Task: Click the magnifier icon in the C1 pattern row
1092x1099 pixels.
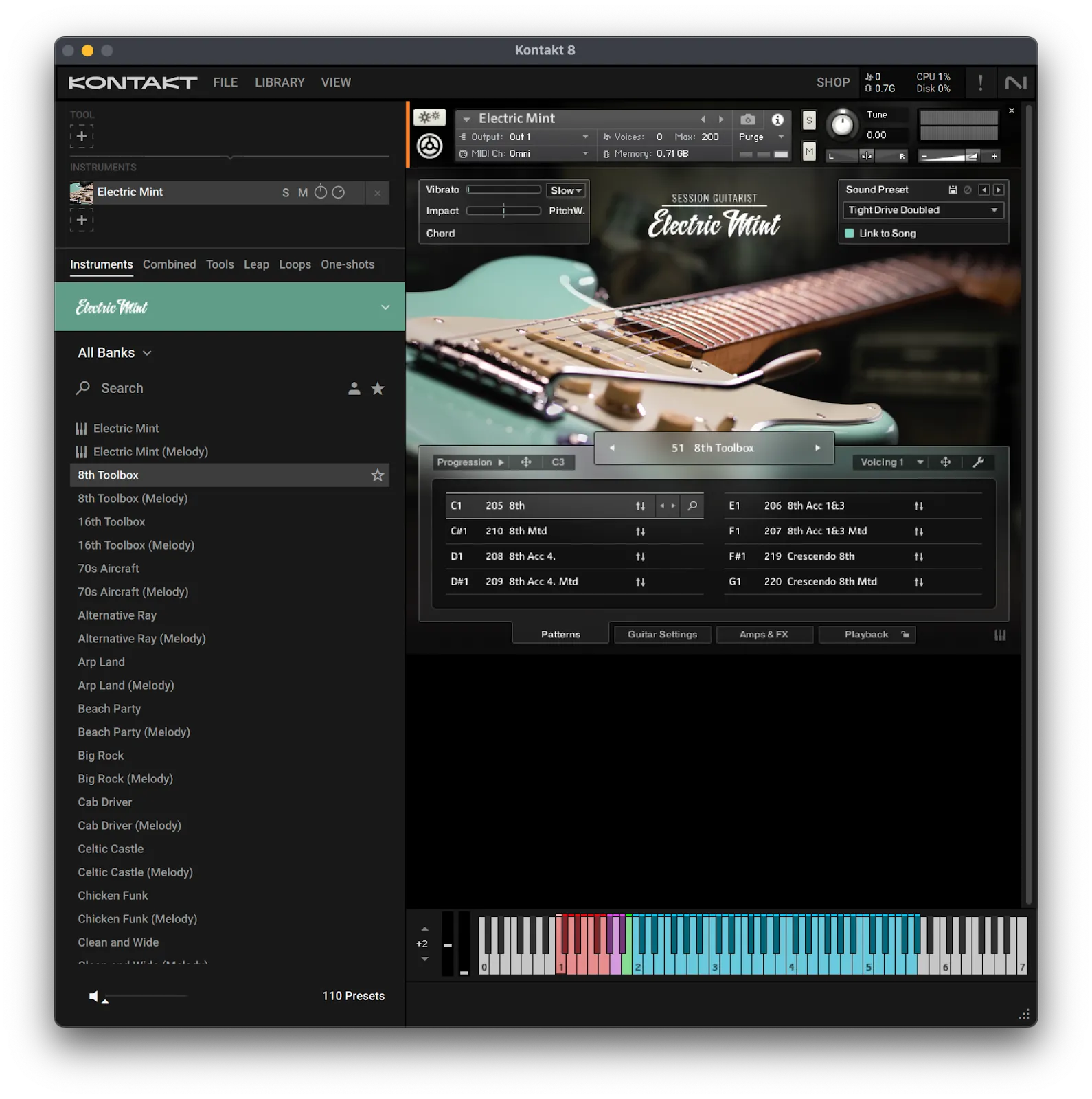Action: pos(692,506)
